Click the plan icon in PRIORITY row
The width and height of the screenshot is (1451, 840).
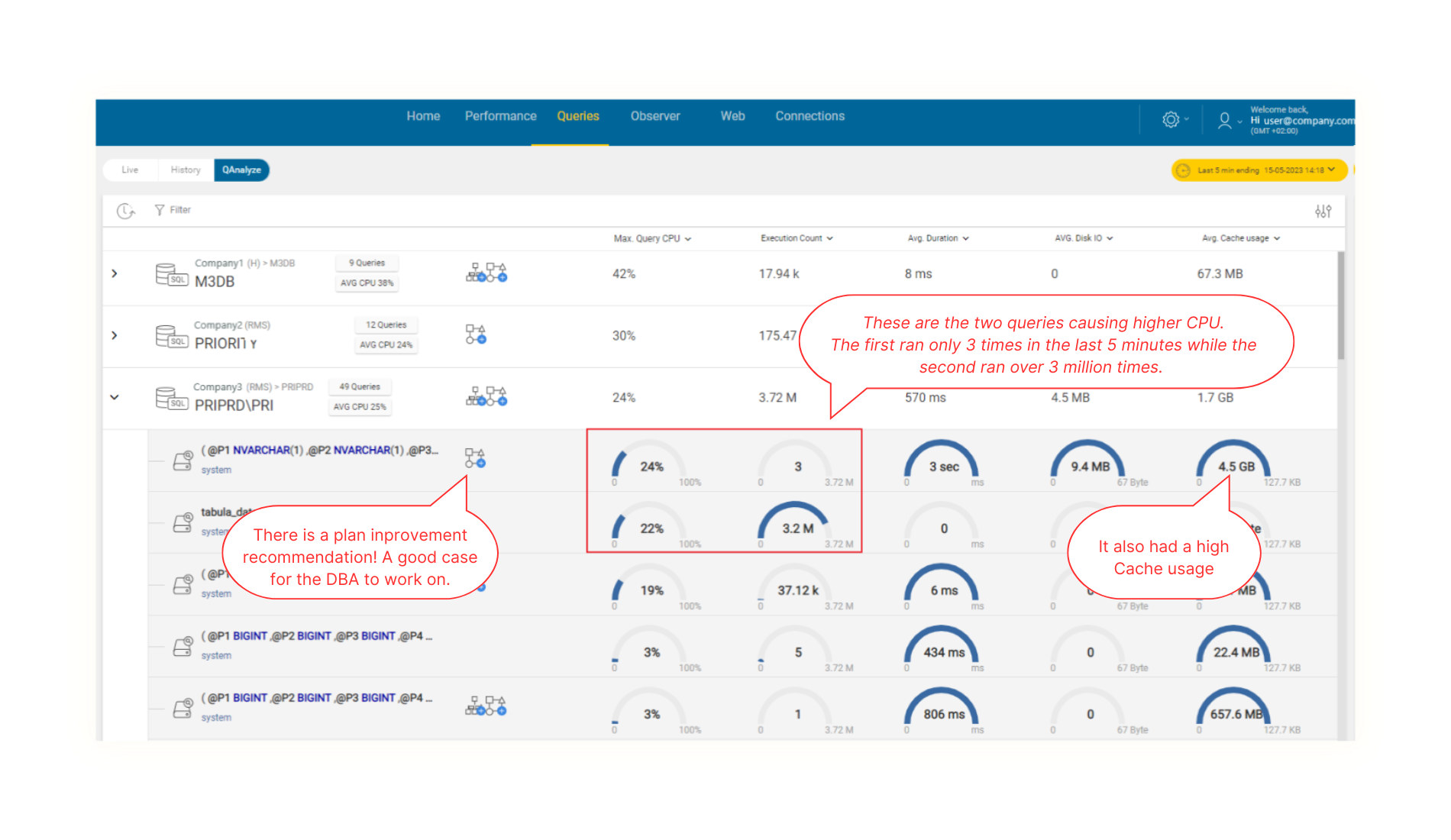(x=476, y=334)
